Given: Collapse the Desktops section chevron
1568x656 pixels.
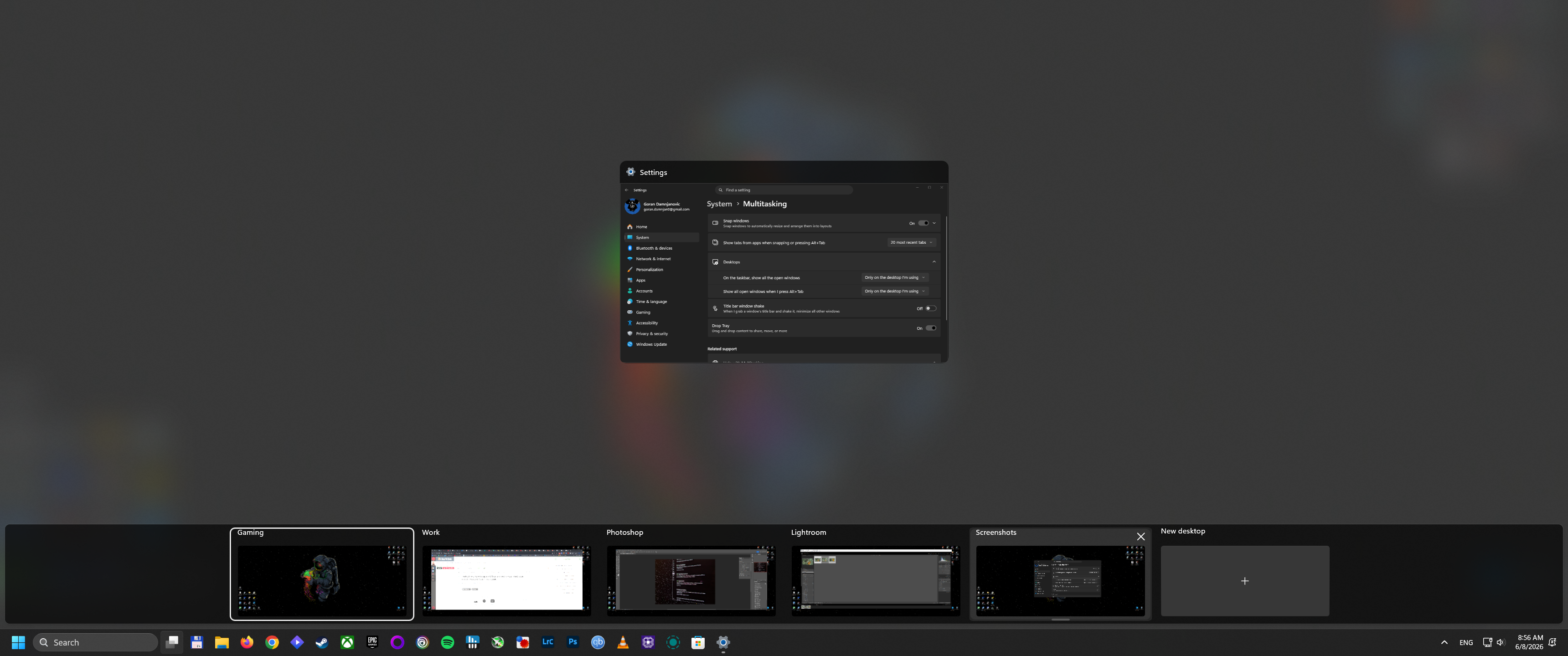Looking at the screenshot, I should coord(934,261).
